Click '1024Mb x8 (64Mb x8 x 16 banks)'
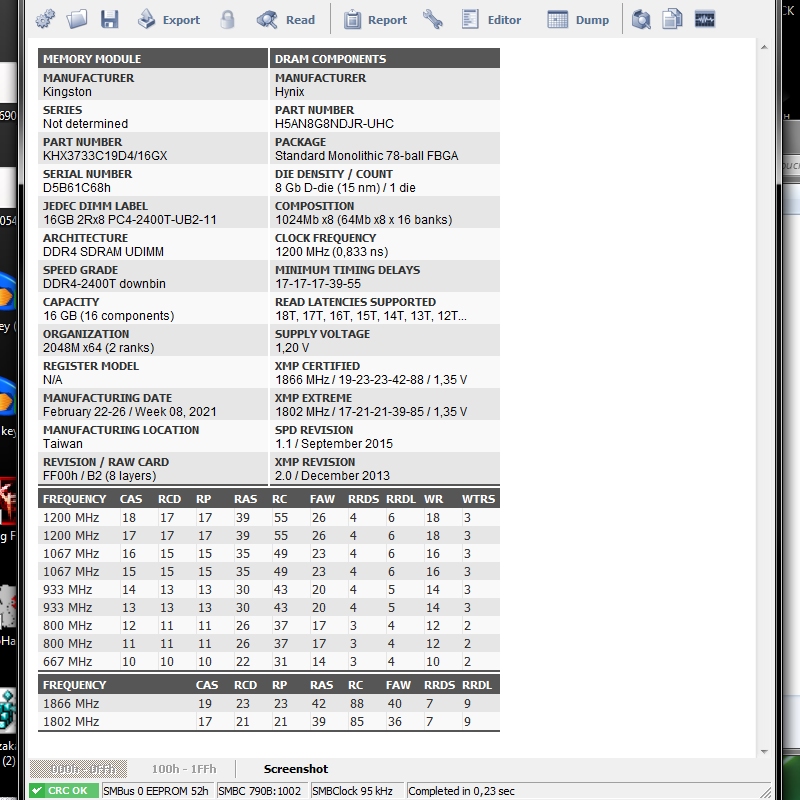Image resolution: width=800 pixels, height=800 pixels. (364, 220)
